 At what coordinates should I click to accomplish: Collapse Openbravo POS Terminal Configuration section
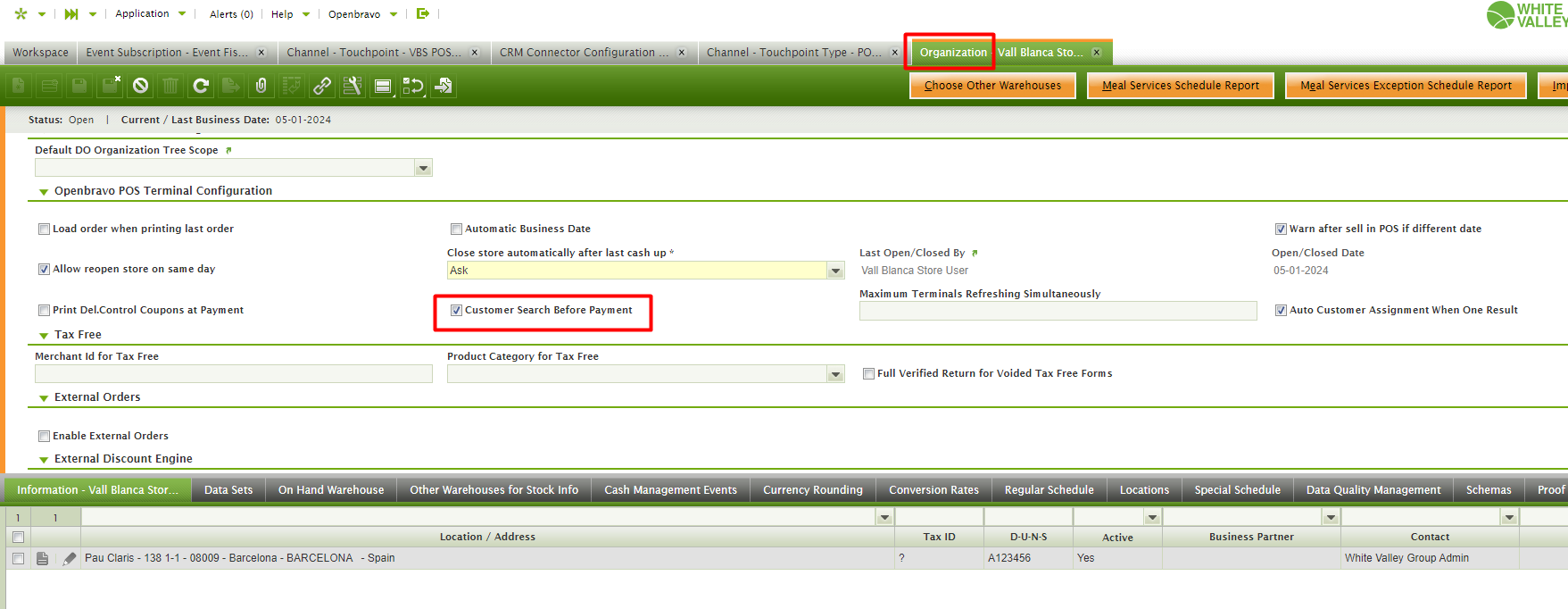[x=44, y=192]
